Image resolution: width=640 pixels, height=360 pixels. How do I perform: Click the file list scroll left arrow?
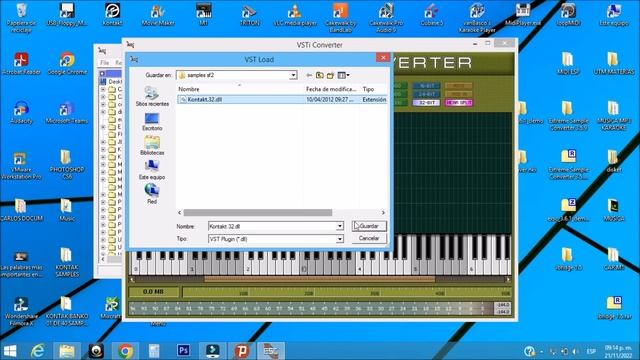click(x=180, y=213)
